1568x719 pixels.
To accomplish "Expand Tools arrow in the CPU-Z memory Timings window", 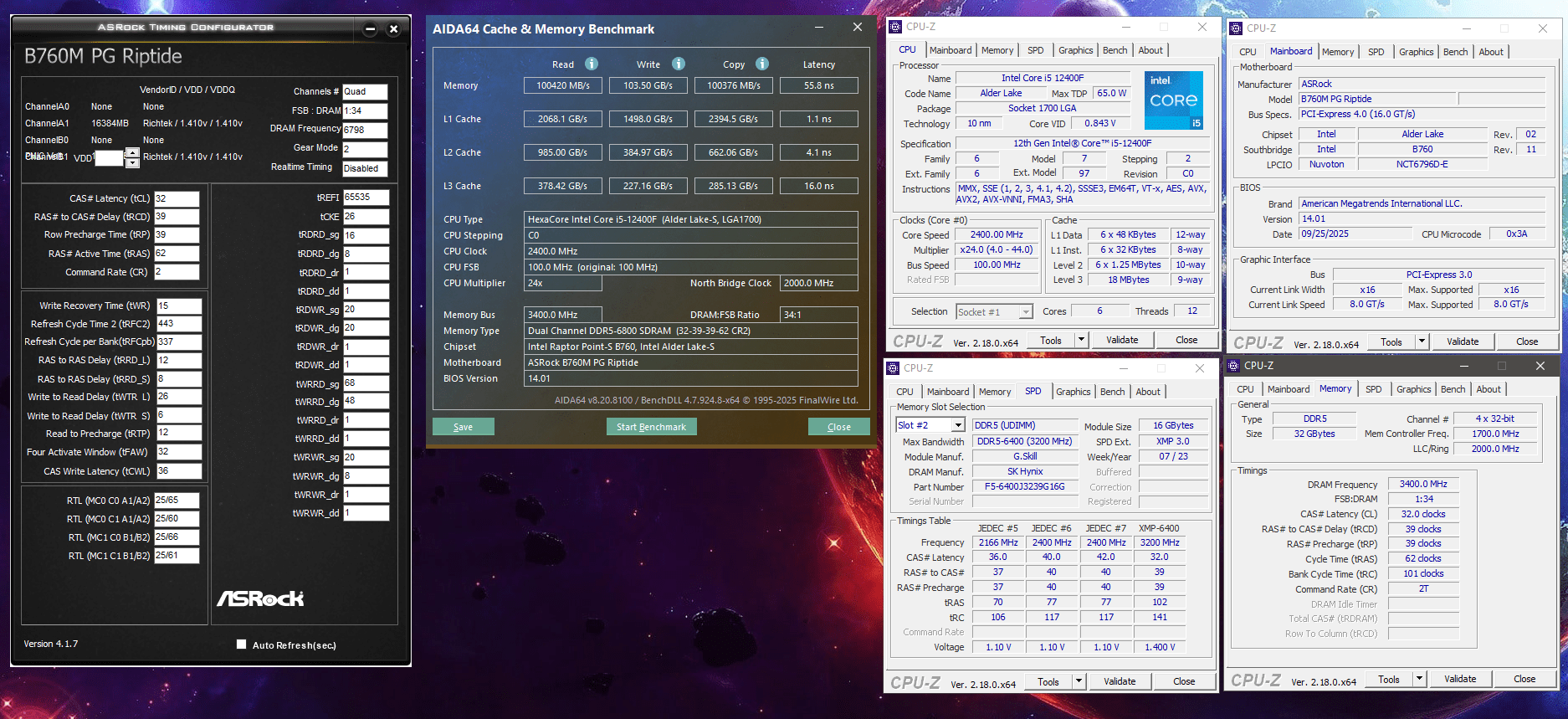I will 1419,679.
